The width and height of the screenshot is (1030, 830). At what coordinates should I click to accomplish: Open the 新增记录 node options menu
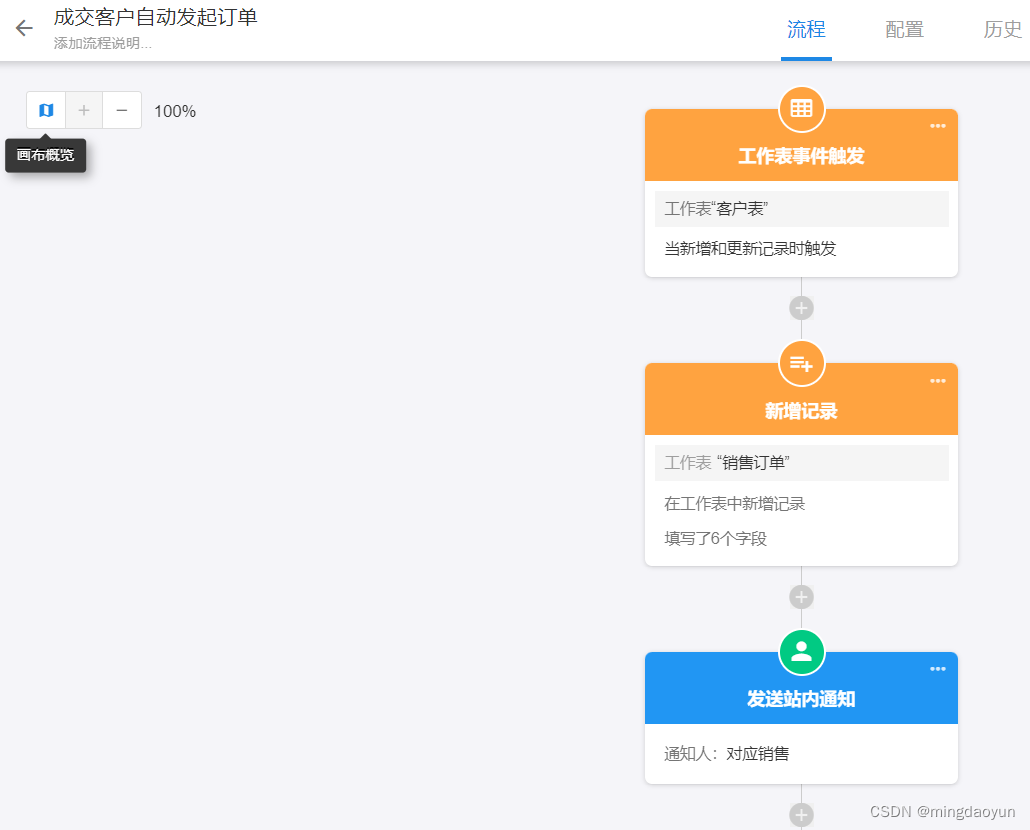(x=937, y=380)
